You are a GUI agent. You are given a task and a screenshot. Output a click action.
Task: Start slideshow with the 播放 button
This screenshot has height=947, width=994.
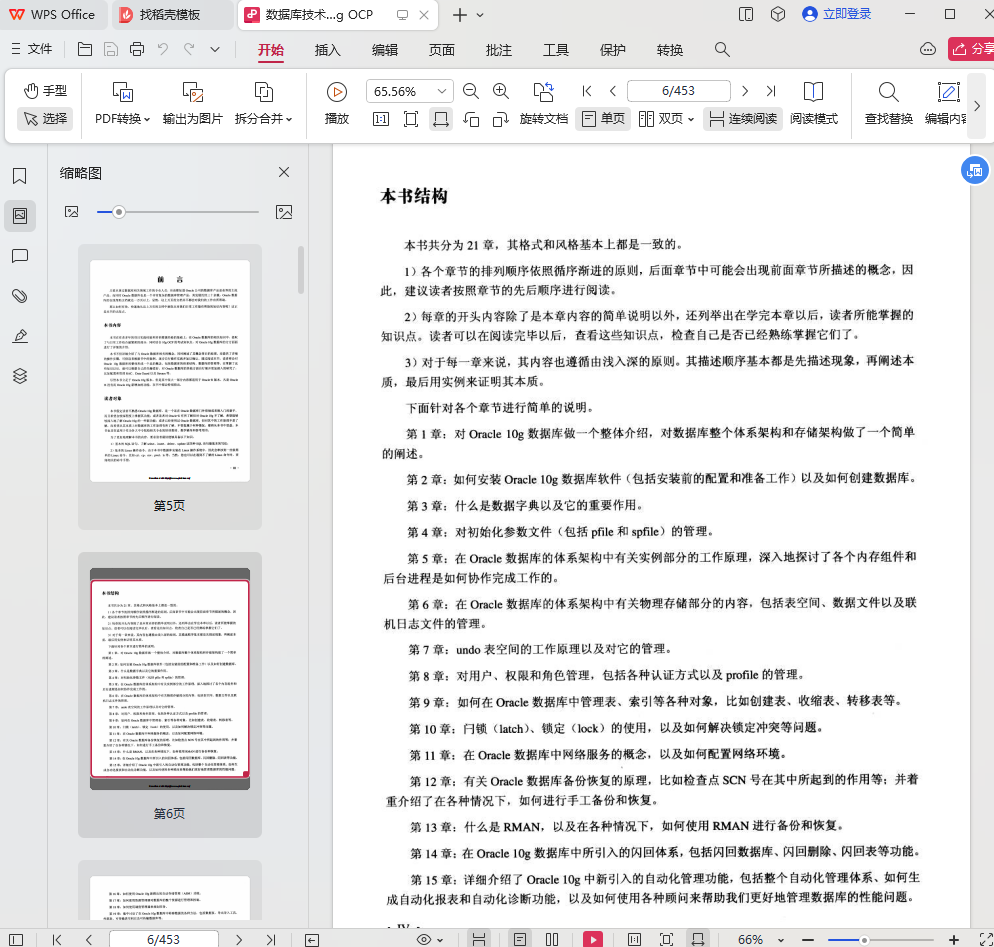(337, 103)
